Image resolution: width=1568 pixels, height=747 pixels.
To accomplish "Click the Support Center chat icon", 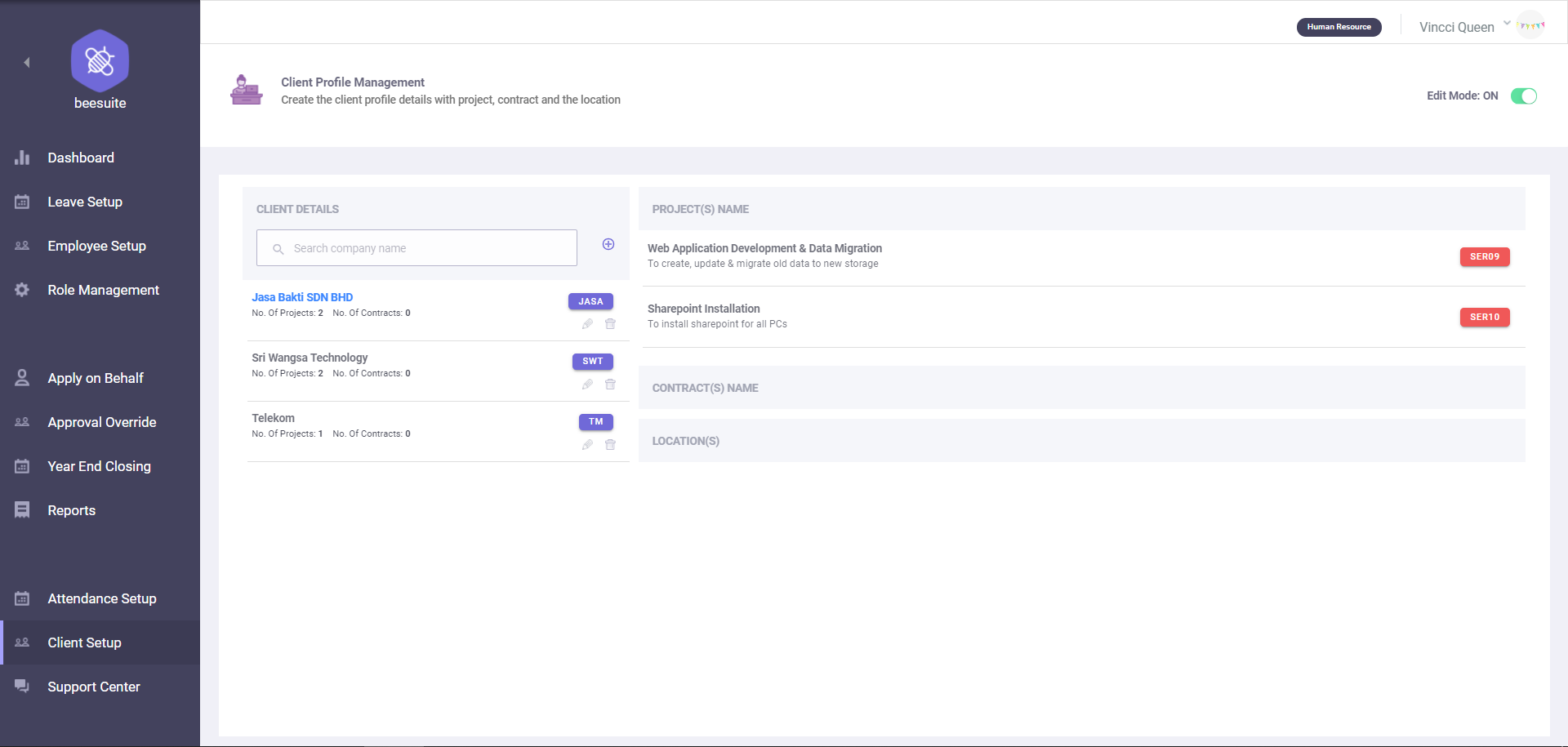I will pos(22,687).
